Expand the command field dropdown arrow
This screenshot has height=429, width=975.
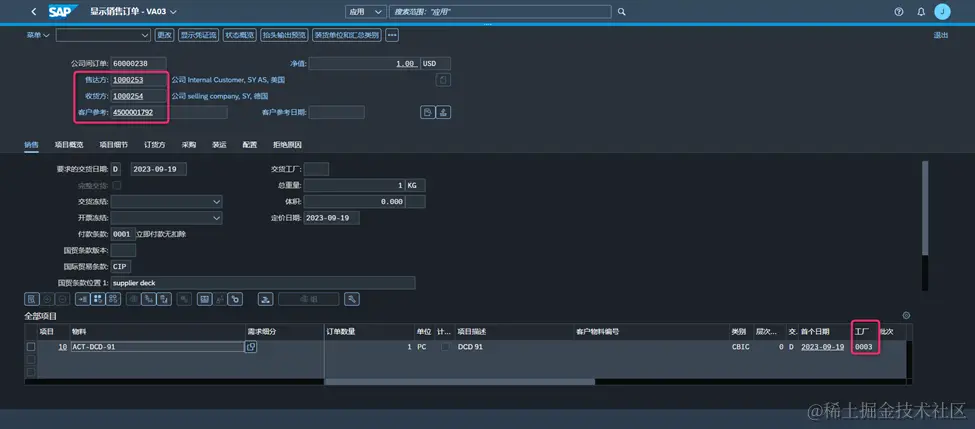[x=145, y=35]
